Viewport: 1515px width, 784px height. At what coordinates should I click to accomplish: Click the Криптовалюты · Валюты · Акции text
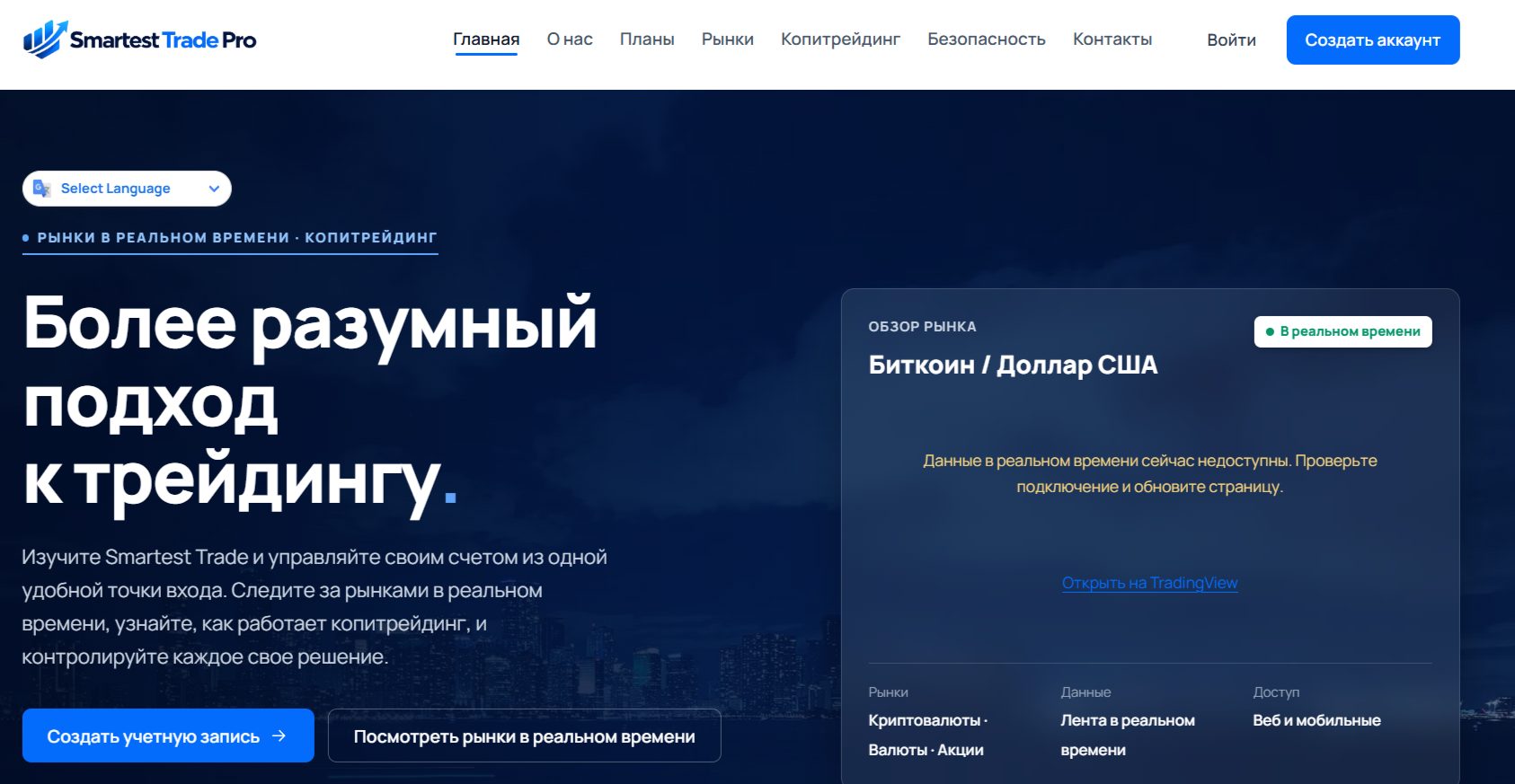(928, 735)
